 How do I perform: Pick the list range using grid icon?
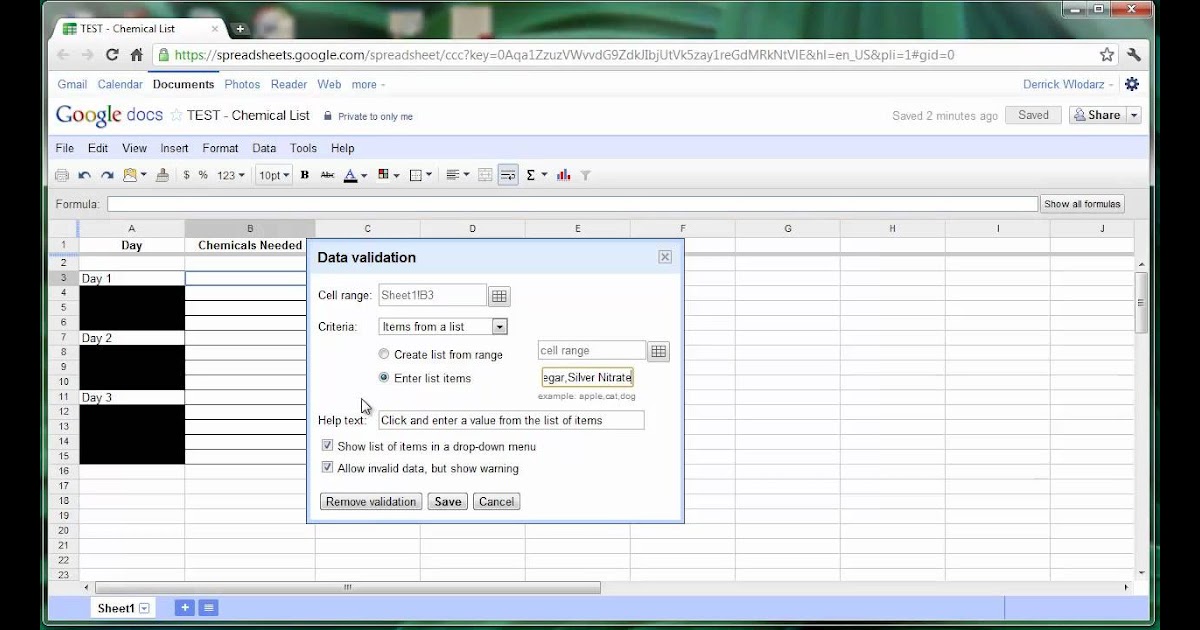[658, 351]
